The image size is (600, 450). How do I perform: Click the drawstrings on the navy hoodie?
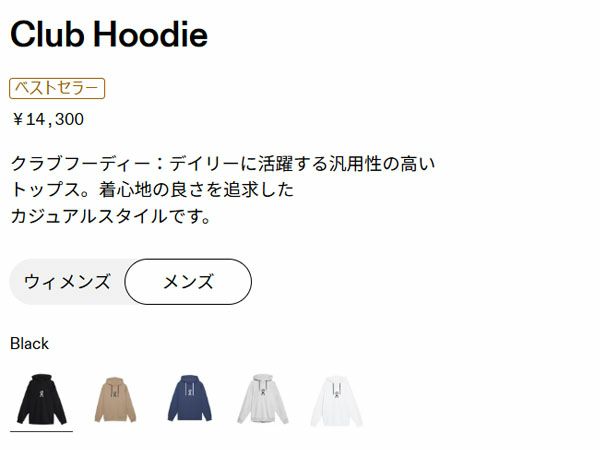[x=190, y=390]
